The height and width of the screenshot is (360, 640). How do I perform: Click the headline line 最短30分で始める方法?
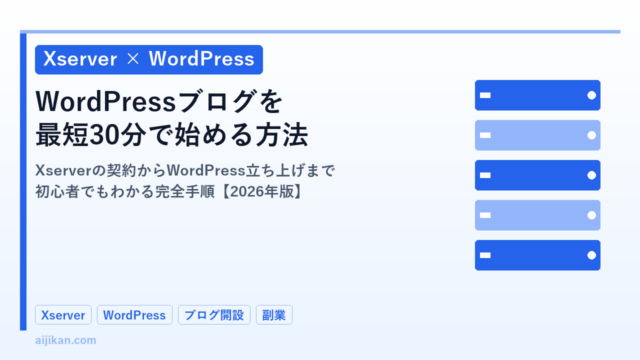pos(172,135)
